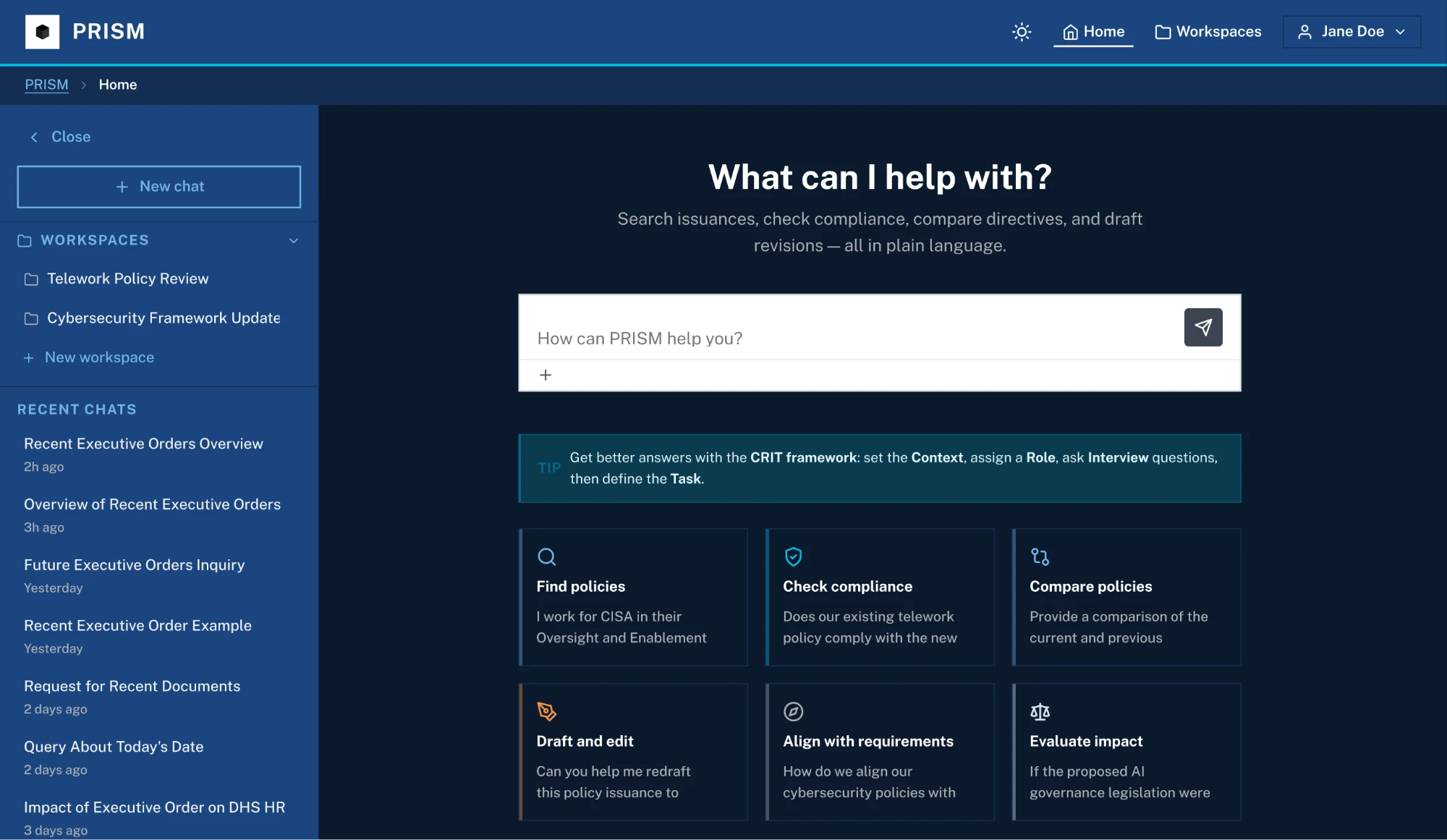Click the Home breadcrumb text
This screenshot has width=1447, height=840.
tap(118, 85)
